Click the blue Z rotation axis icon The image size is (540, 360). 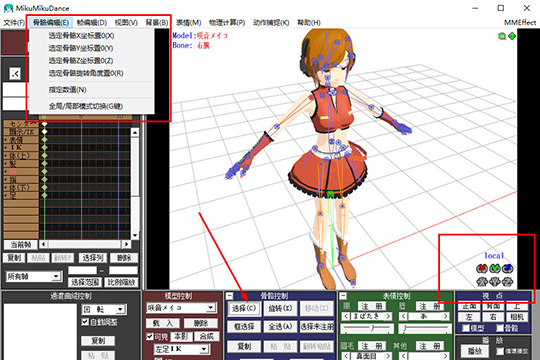[508, 268]
